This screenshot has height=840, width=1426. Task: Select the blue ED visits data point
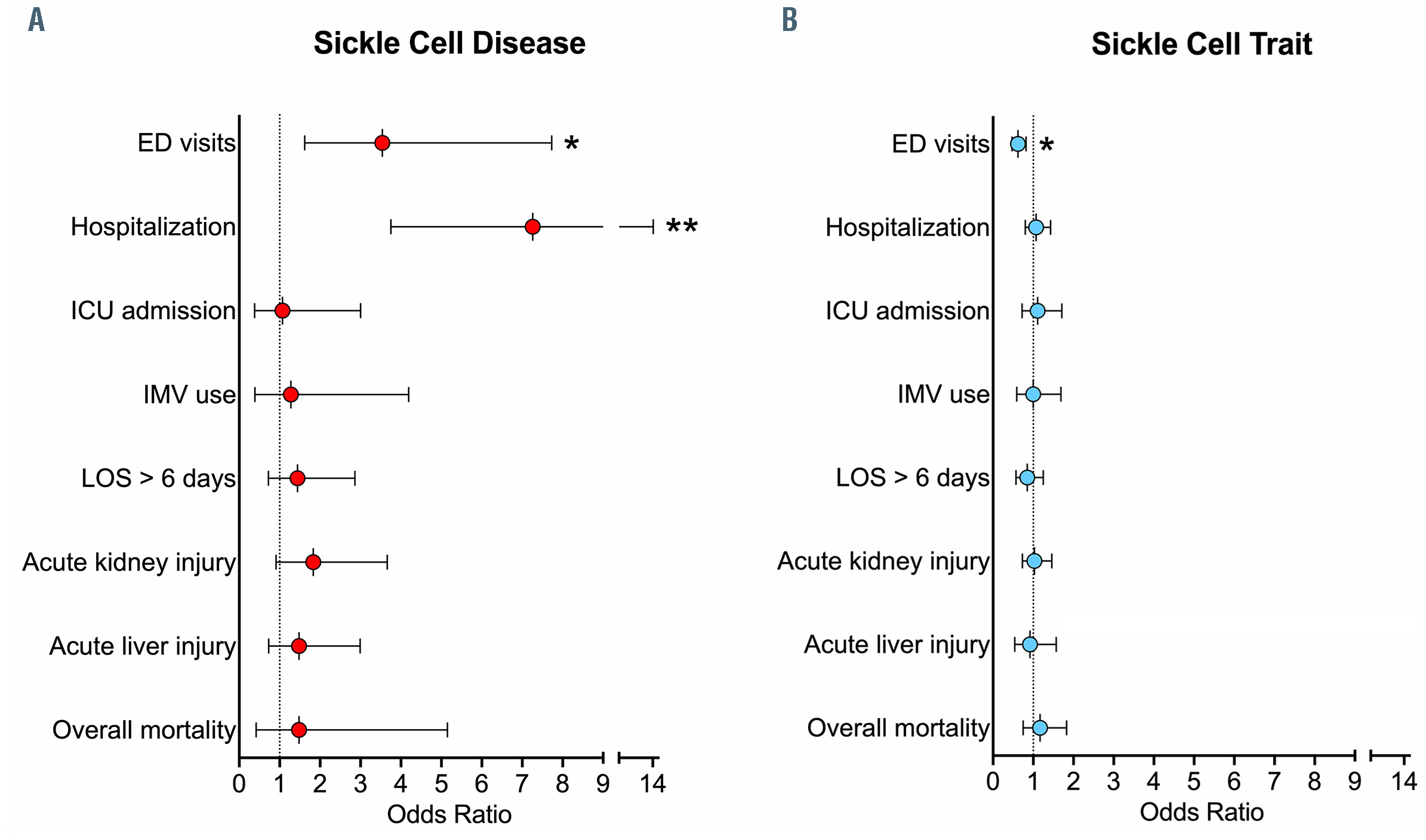[1018, 144]
